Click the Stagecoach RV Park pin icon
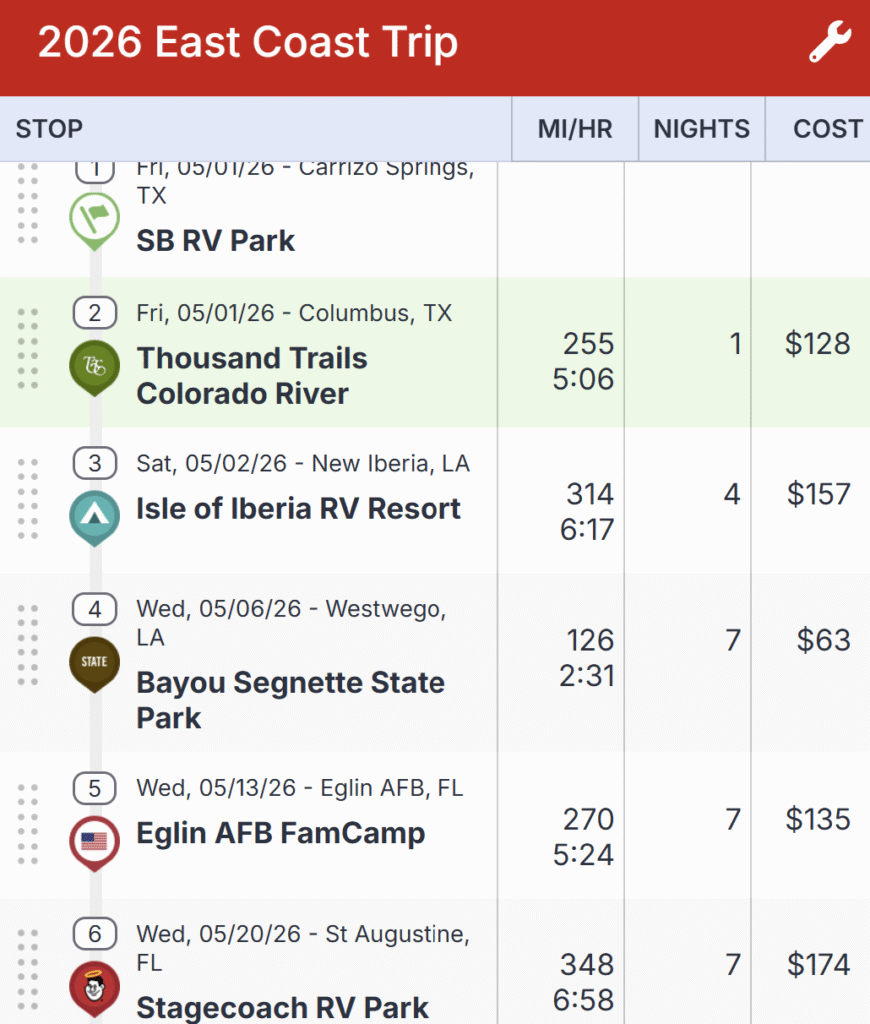 (95, 986)
